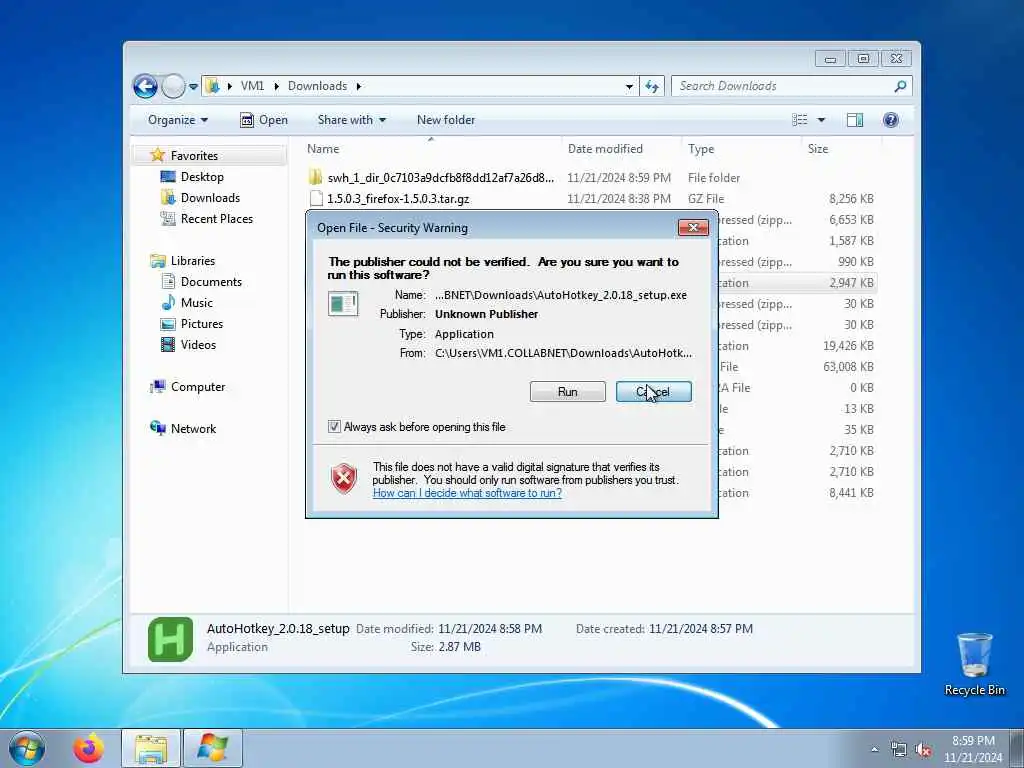Click the Windows flag taskbar button
1024x768 pixels.
point(213,748)
